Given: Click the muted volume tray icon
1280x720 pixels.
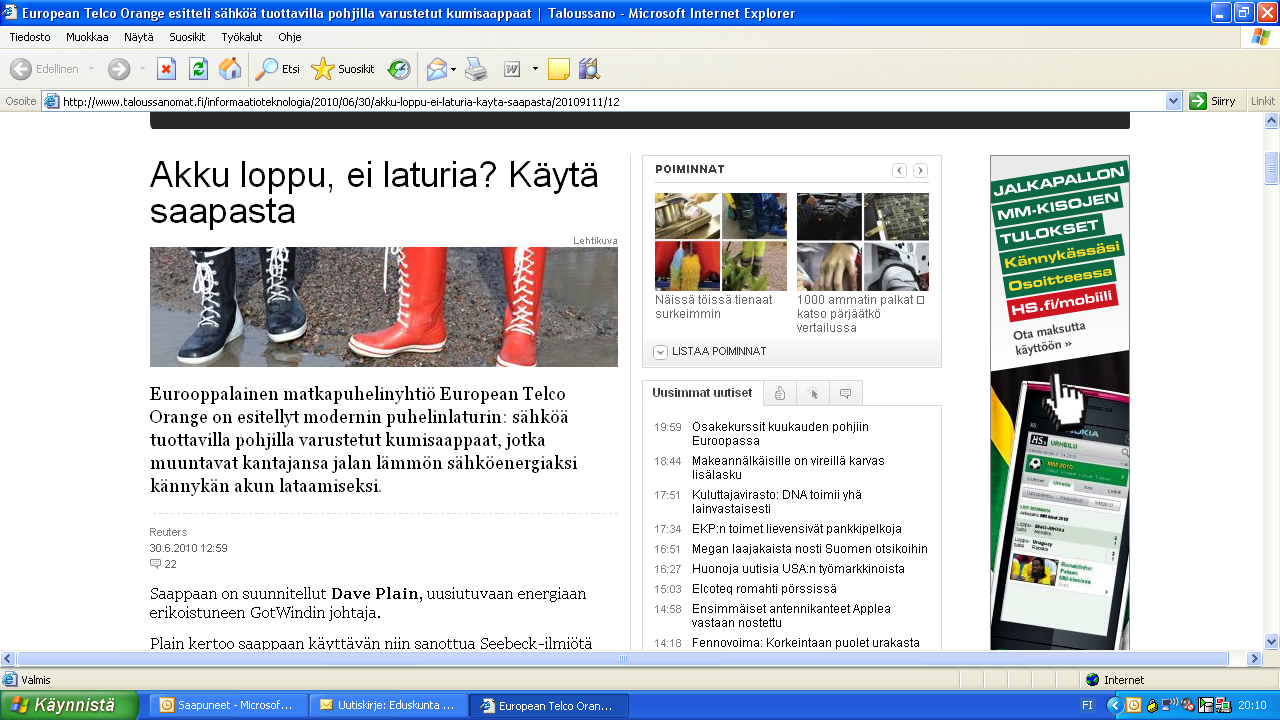Looking at the screenshot, I should 1186,705.
